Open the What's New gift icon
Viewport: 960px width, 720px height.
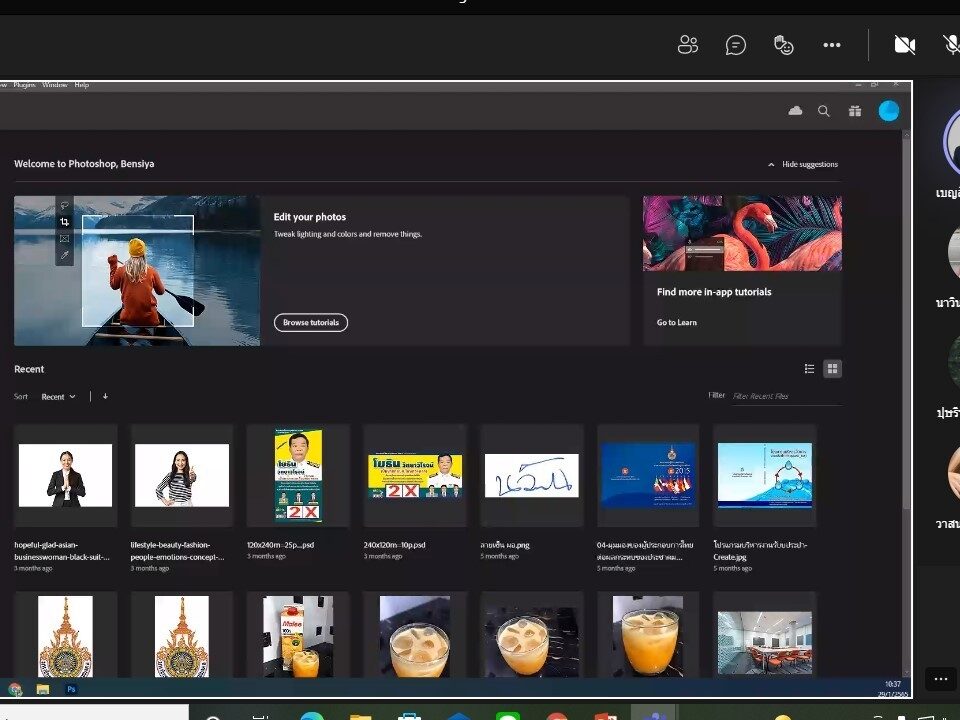click(855, 111)
